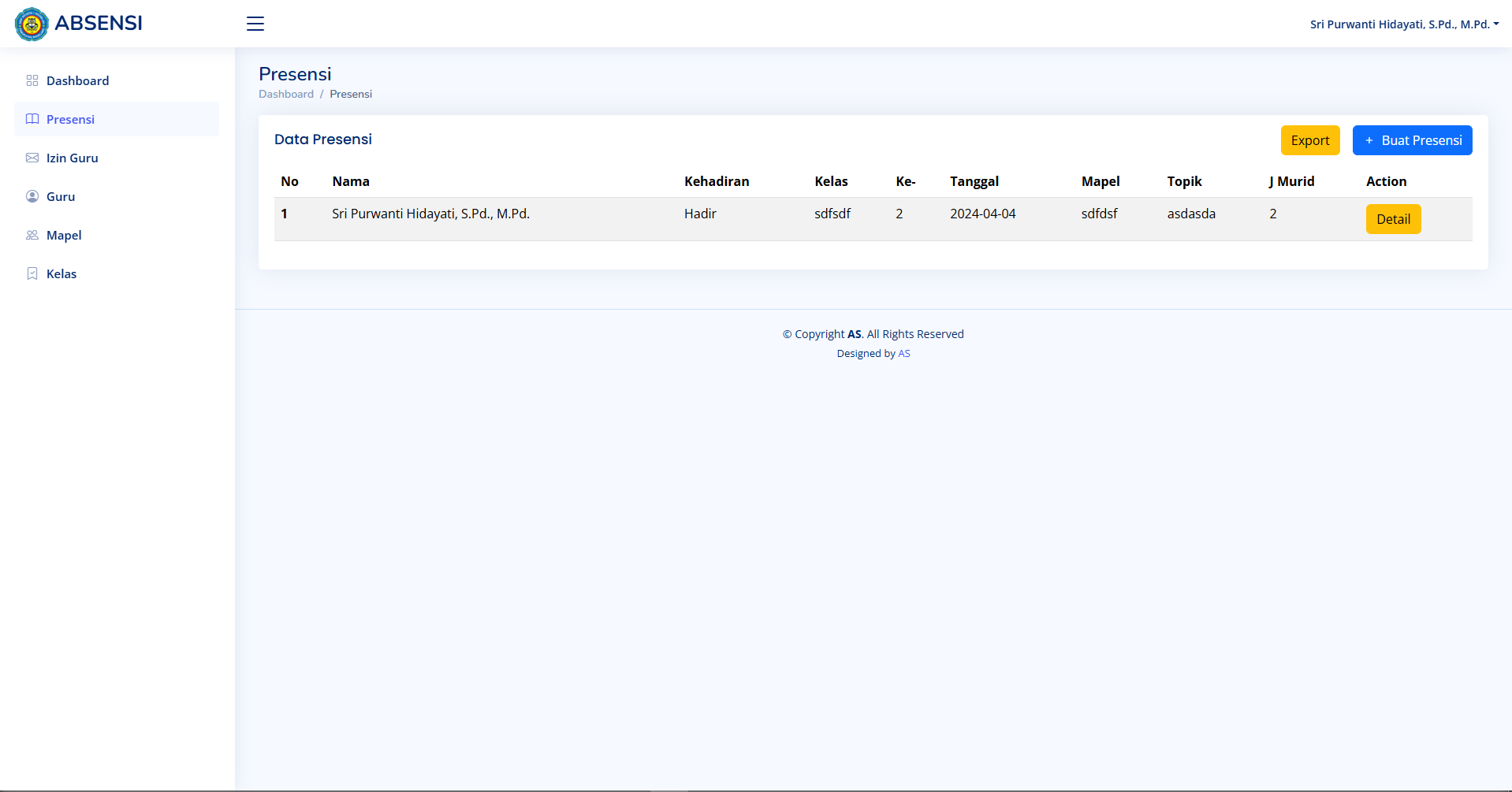Click the Kelas bookmark icon in the sidebar
Viewport: 1512px width, 792px height.
pyautogui.click(x=32, y=273)
